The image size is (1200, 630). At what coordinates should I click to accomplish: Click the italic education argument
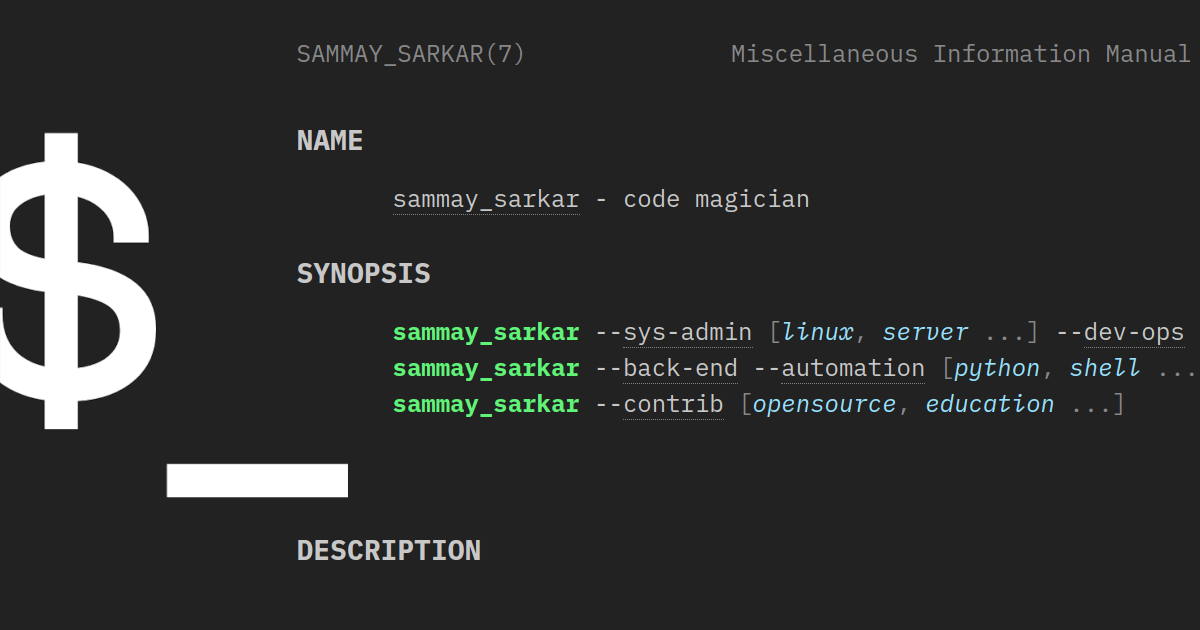coord(990,404)
